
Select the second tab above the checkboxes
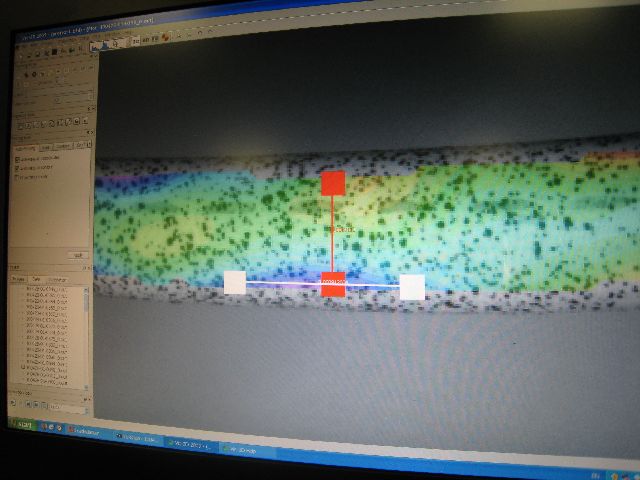46,147
